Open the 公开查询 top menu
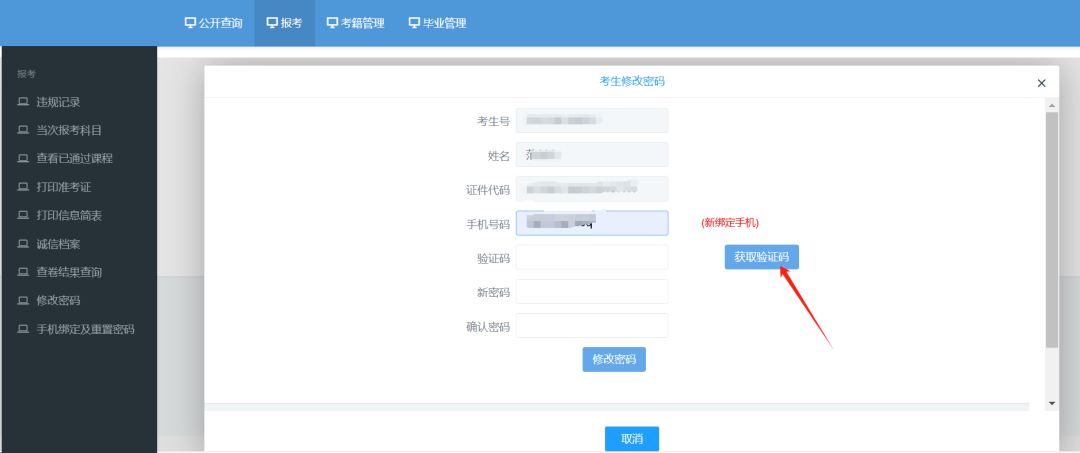 (214, 23)
